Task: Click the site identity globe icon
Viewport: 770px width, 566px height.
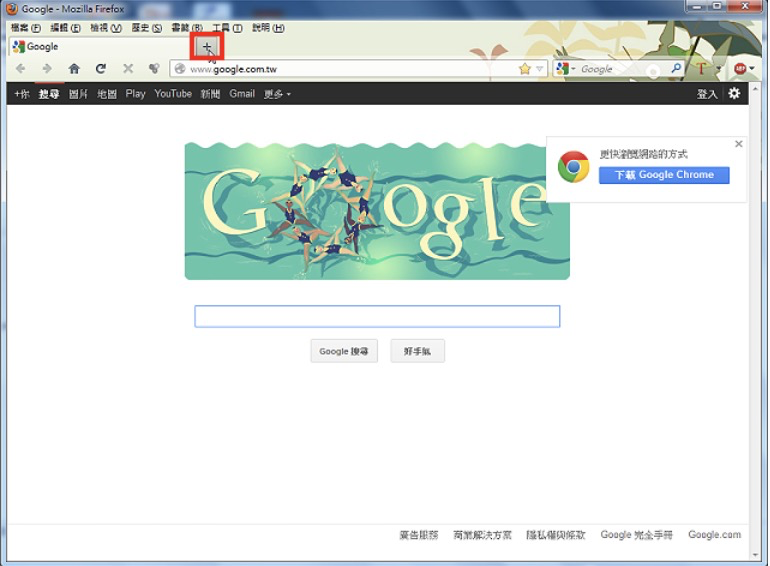Action: [180, 69]
